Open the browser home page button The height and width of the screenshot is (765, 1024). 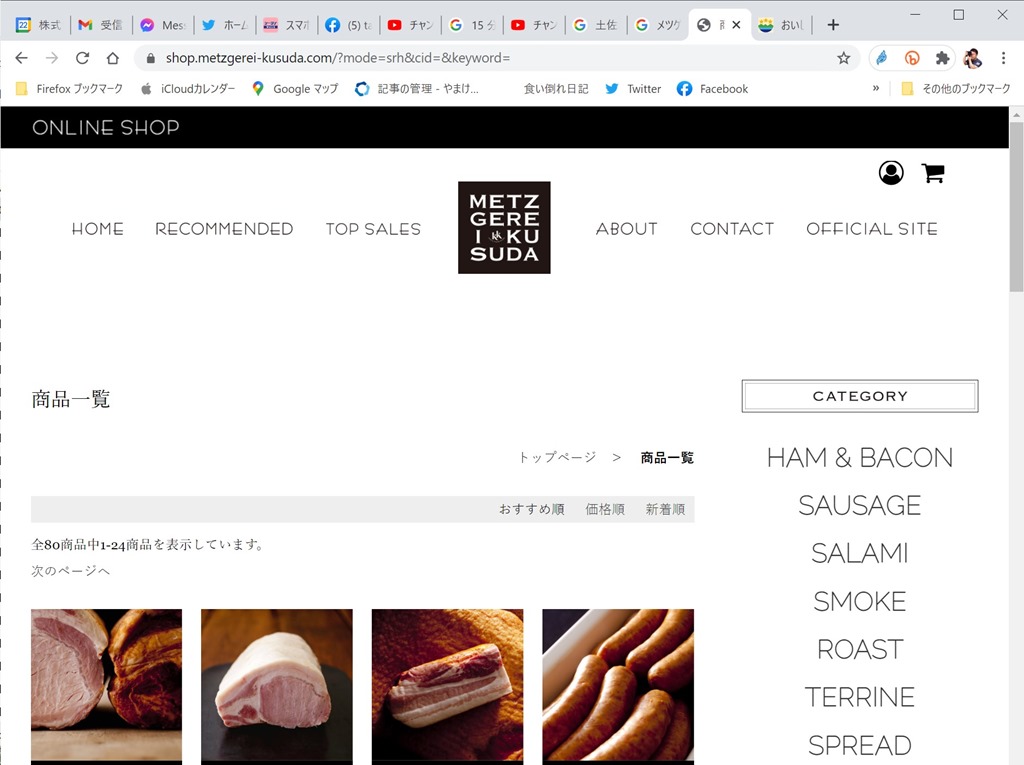point(113,58)
